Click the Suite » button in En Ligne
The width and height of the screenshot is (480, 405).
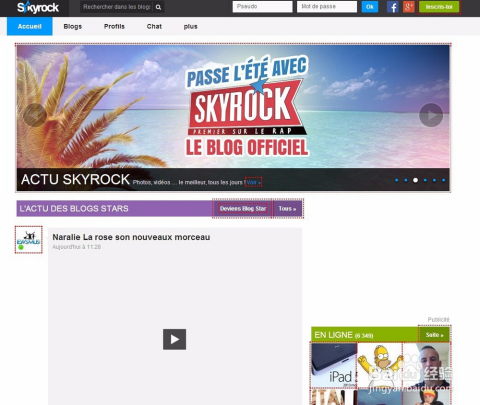pyautogui.click(x=434, y=335)
